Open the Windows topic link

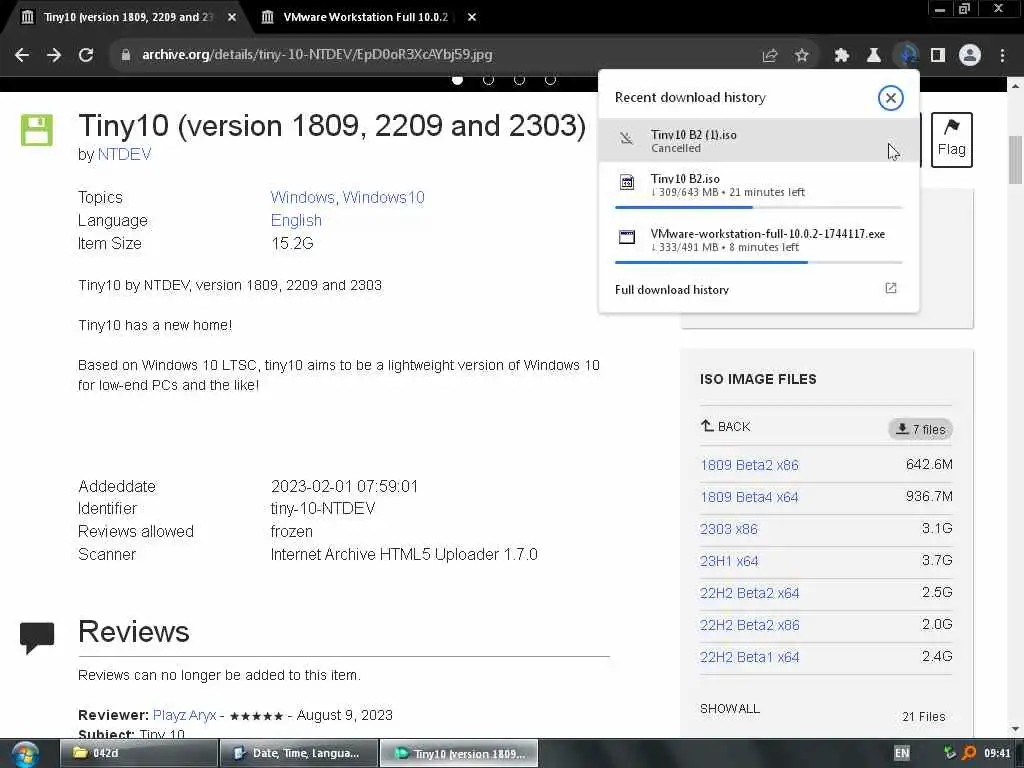[303, 197]
